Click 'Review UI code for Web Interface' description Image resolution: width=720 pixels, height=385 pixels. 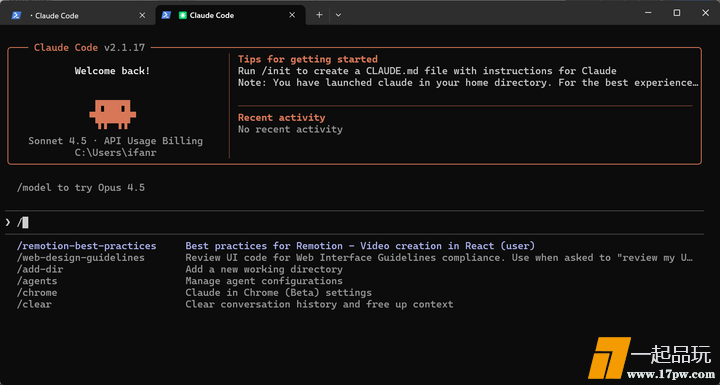pyautogui.click(x=439, y=258)
